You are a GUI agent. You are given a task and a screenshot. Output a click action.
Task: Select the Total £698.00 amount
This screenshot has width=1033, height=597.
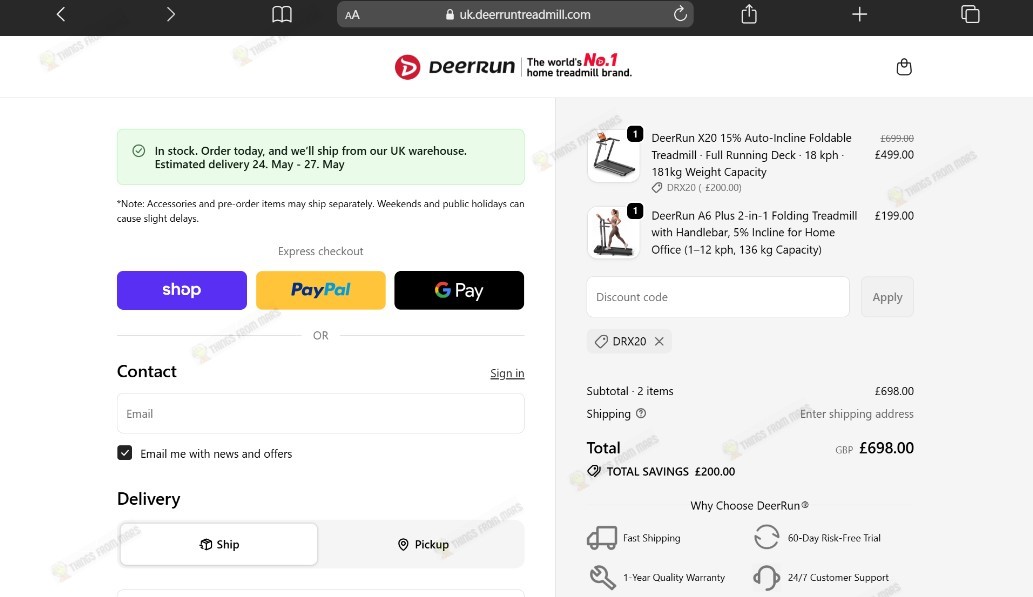click(x=886, y=448)
